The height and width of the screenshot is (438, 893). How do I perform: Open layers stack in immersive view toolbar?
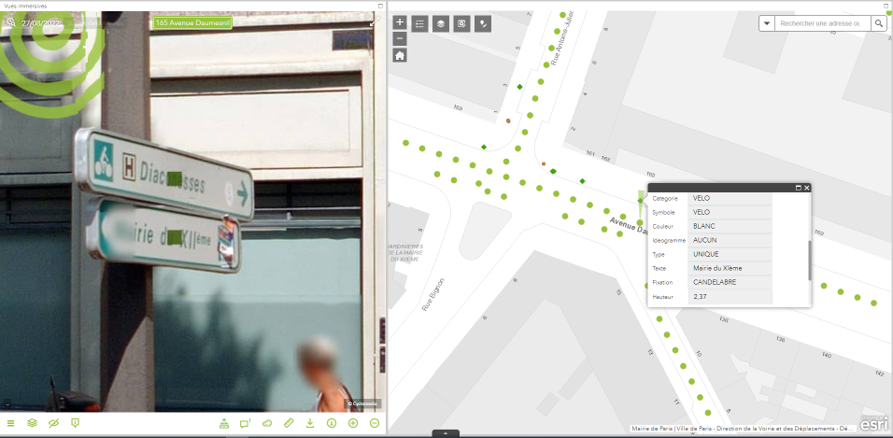(32, 423)
